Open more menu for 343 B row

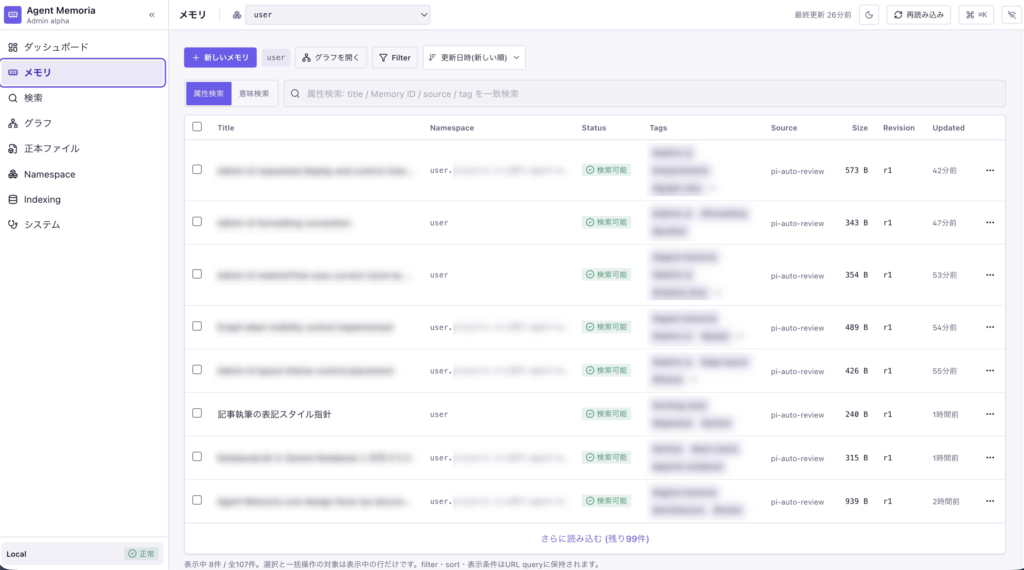click(x=990, y=223)
